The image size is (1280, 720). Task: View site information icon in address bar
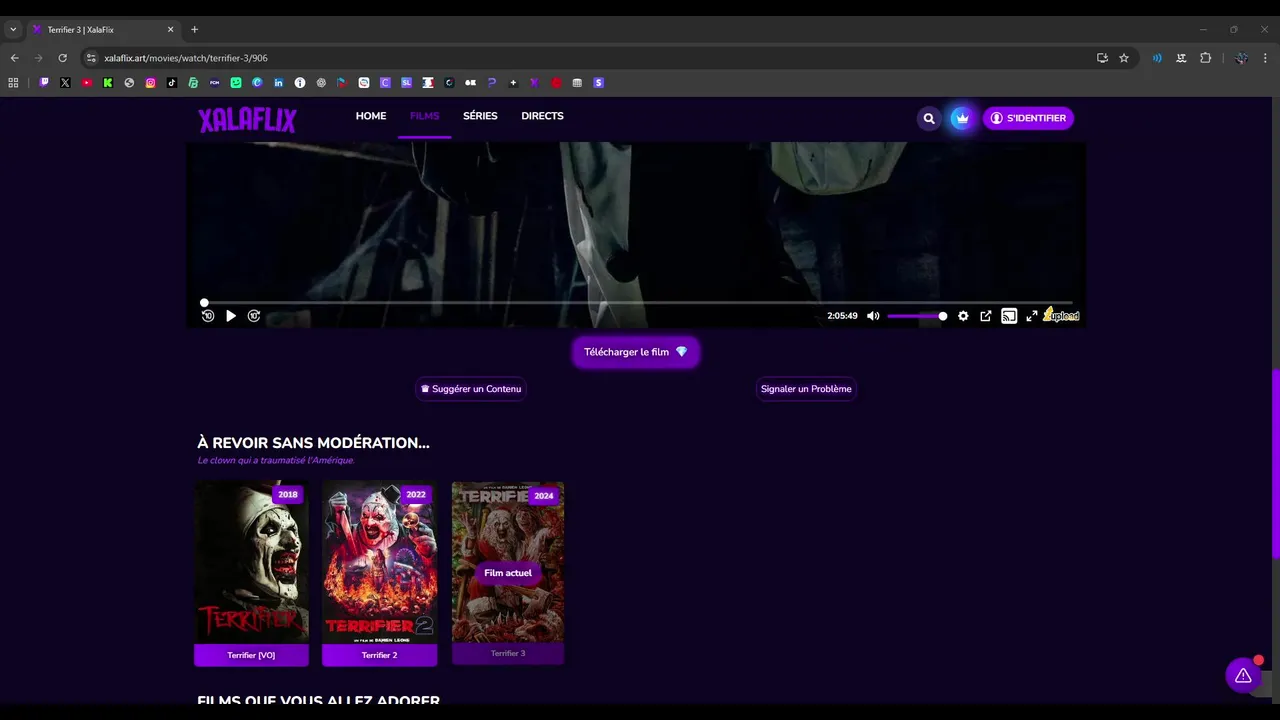pos(91,58)
